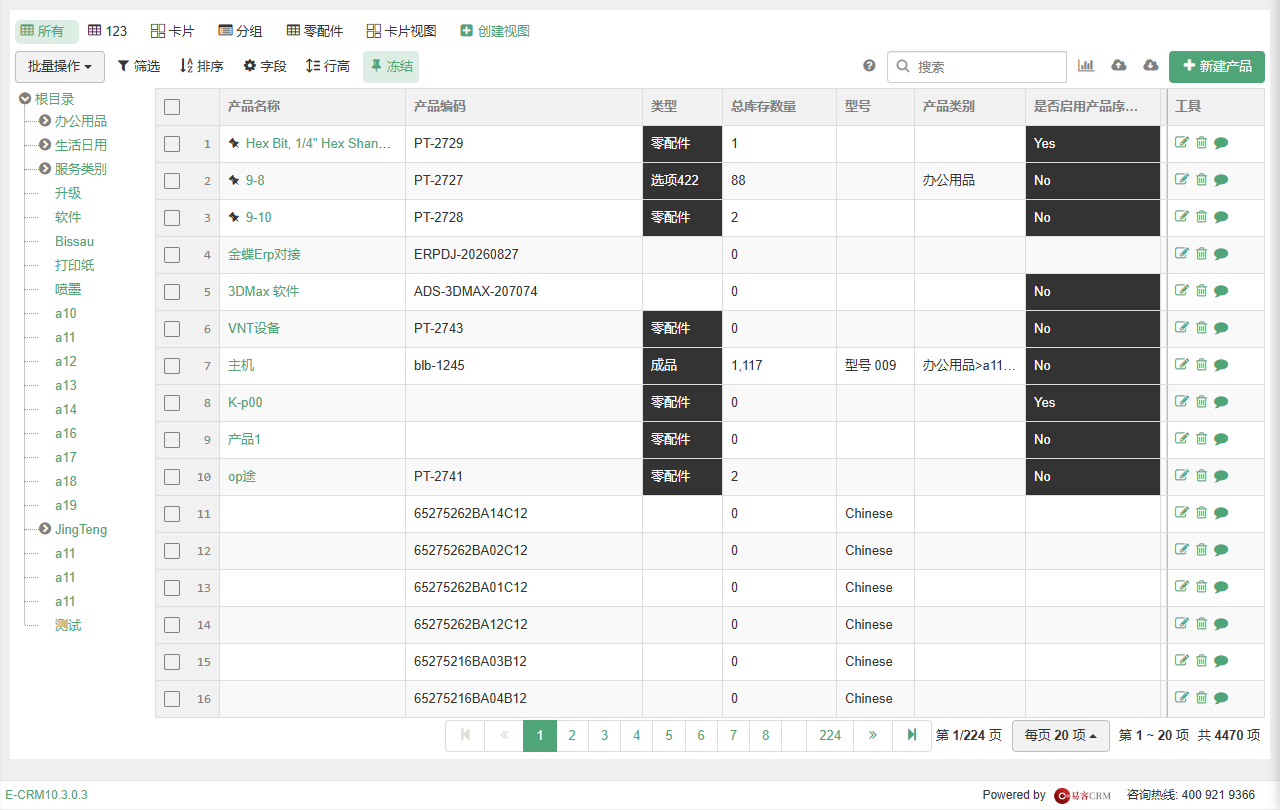
Task: Delete the ADS-3DMAX-207074 row
Action: pos(1202,291)
